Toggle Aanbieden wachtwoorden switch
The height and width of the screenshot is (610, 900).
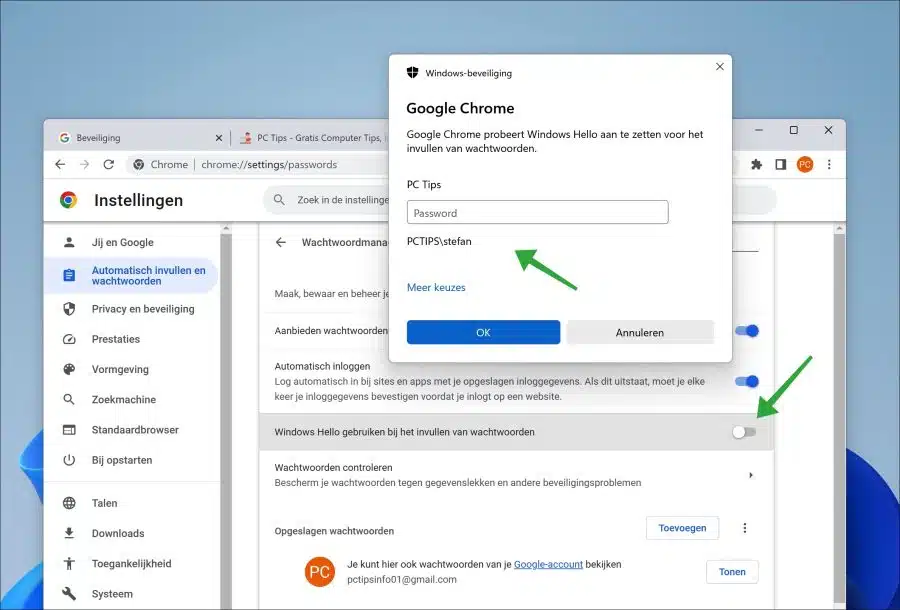point(747,331)
